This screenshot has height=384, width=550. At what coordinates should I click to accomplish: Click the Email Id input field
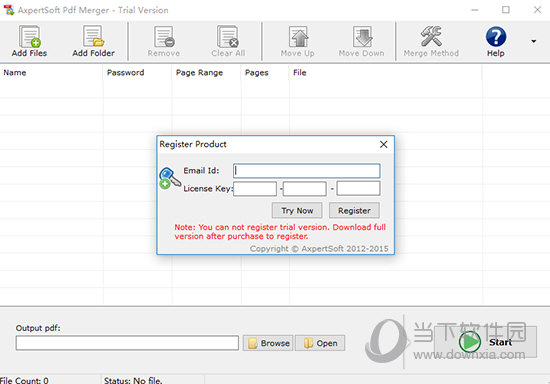point(307,171)
